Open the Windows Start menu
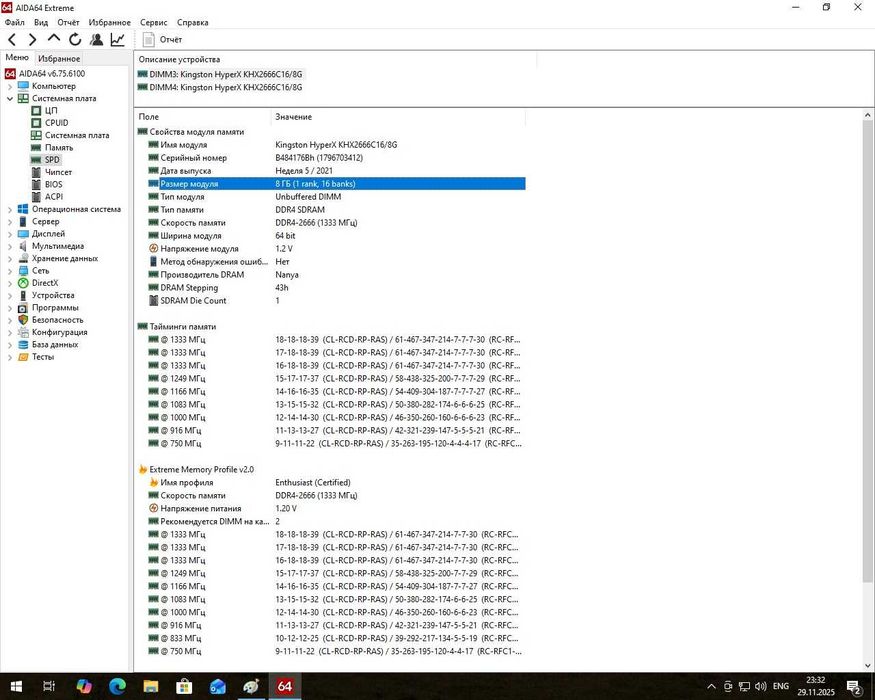 16,686
